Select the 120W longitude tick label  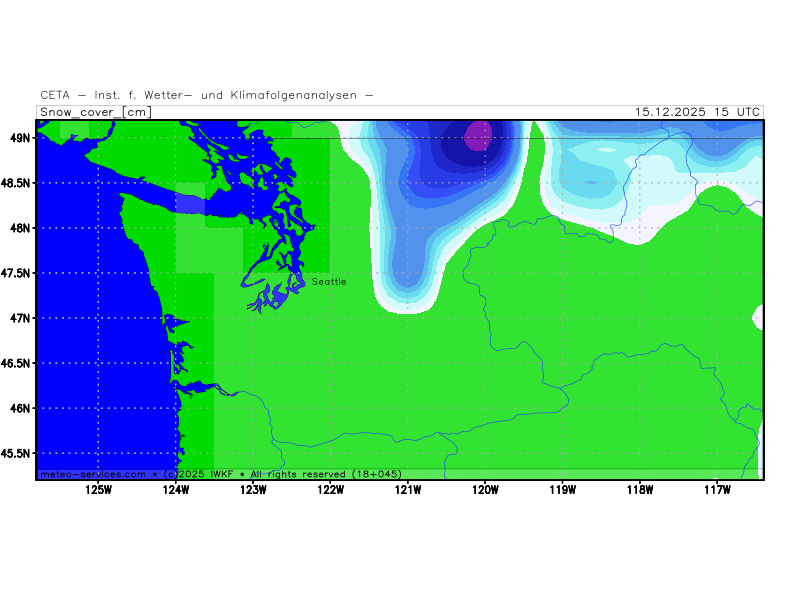(485, 489)
